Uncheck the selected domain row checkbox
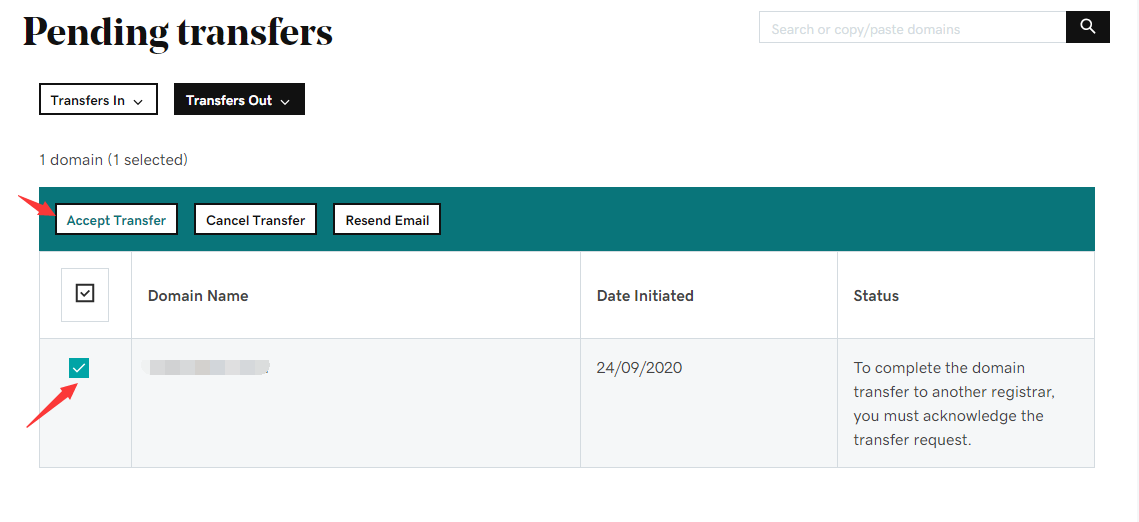 (x=79, y=368)
